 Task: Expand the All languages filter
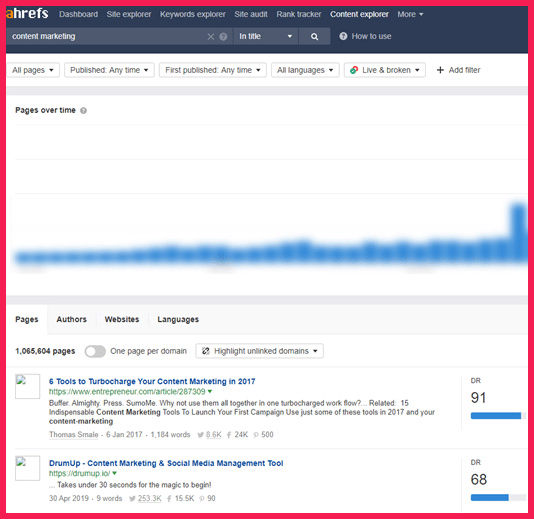(x=305, y=70)
